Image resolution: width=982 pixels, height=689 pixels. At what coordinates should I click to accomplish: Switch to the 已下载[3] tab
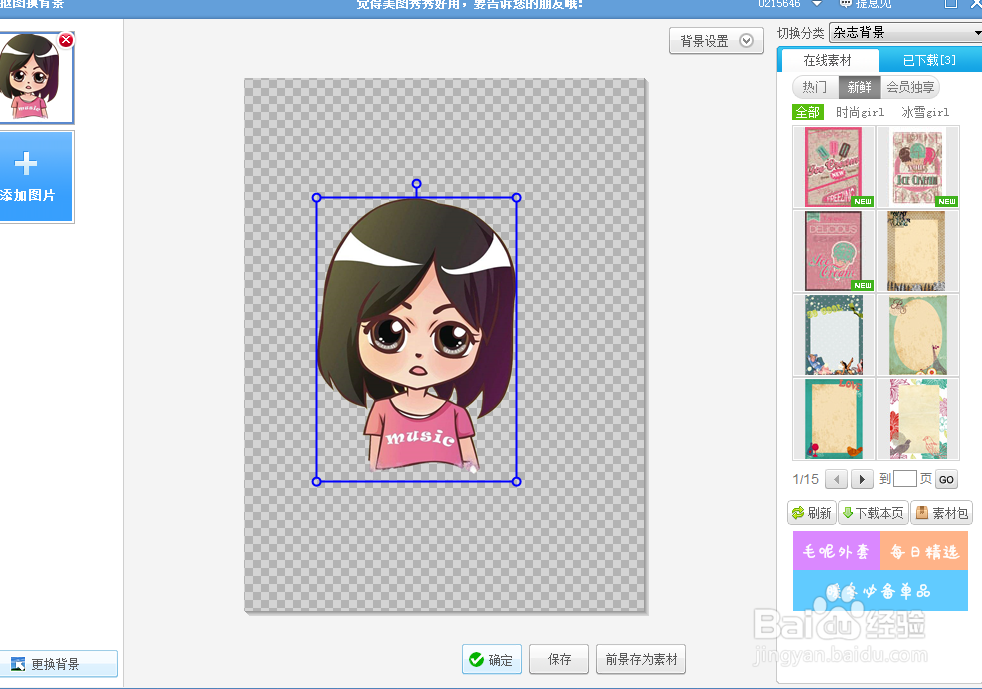[929, 60]
